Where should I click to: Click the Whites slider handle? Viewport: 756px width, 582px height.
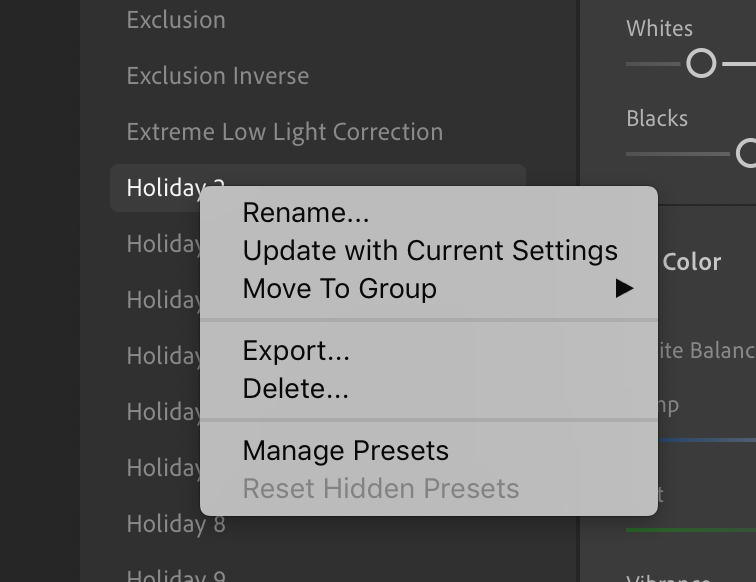702,64
